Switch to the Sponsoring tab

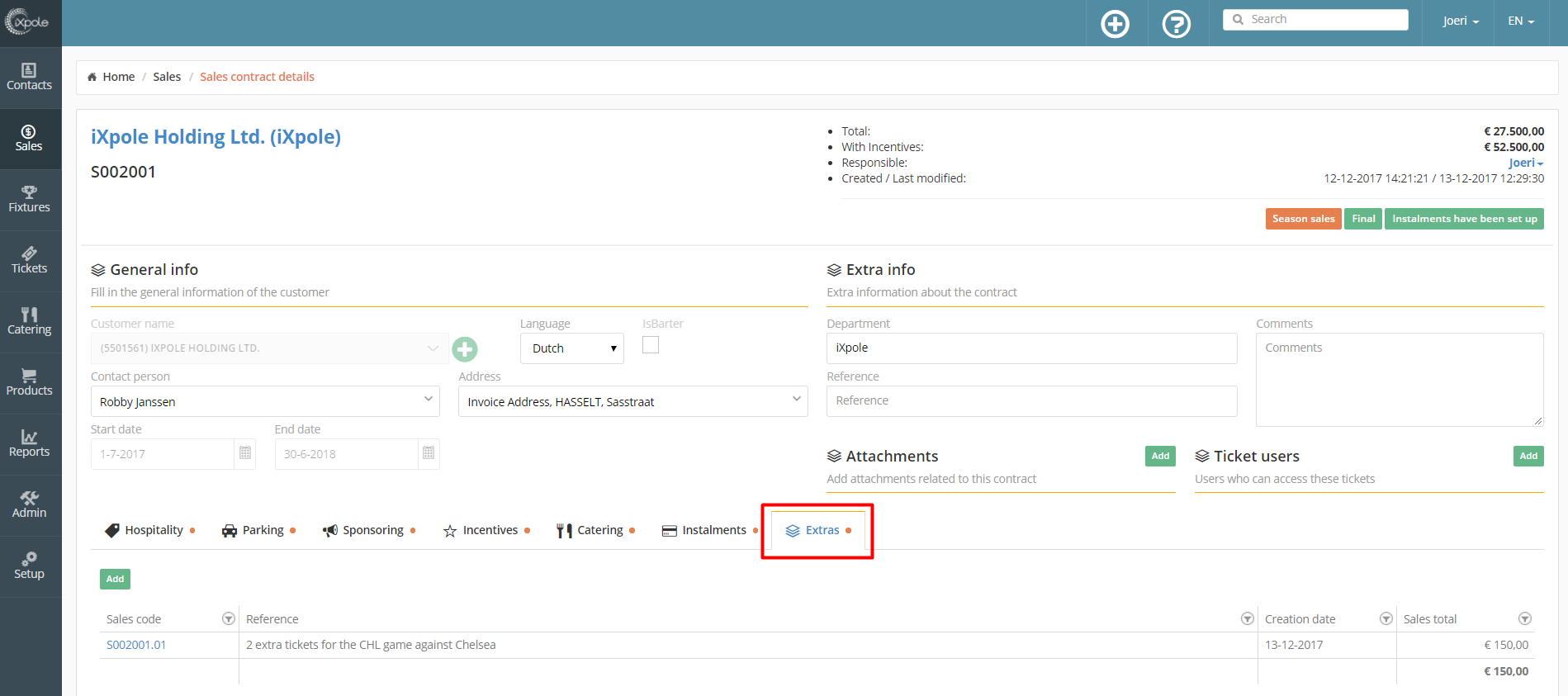(x=369, y=530)
